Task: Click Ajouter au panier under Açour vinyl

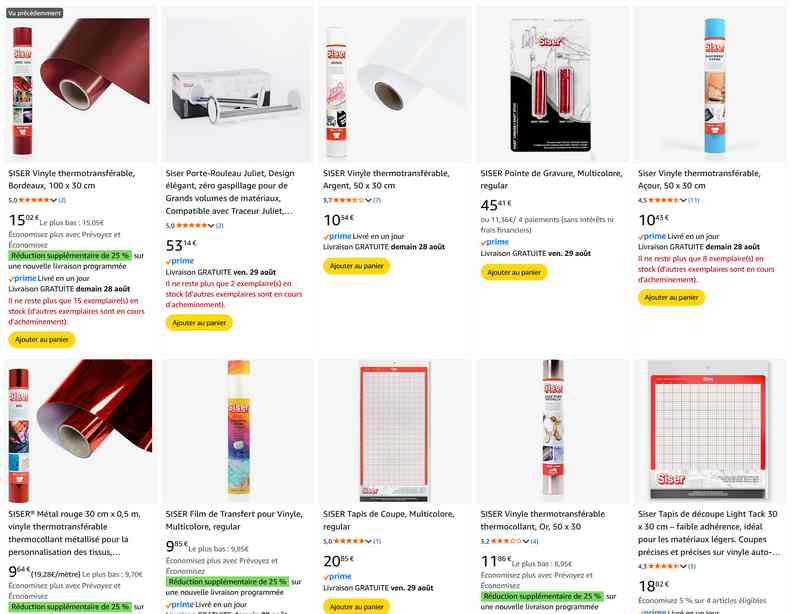Action: (671, 298)
